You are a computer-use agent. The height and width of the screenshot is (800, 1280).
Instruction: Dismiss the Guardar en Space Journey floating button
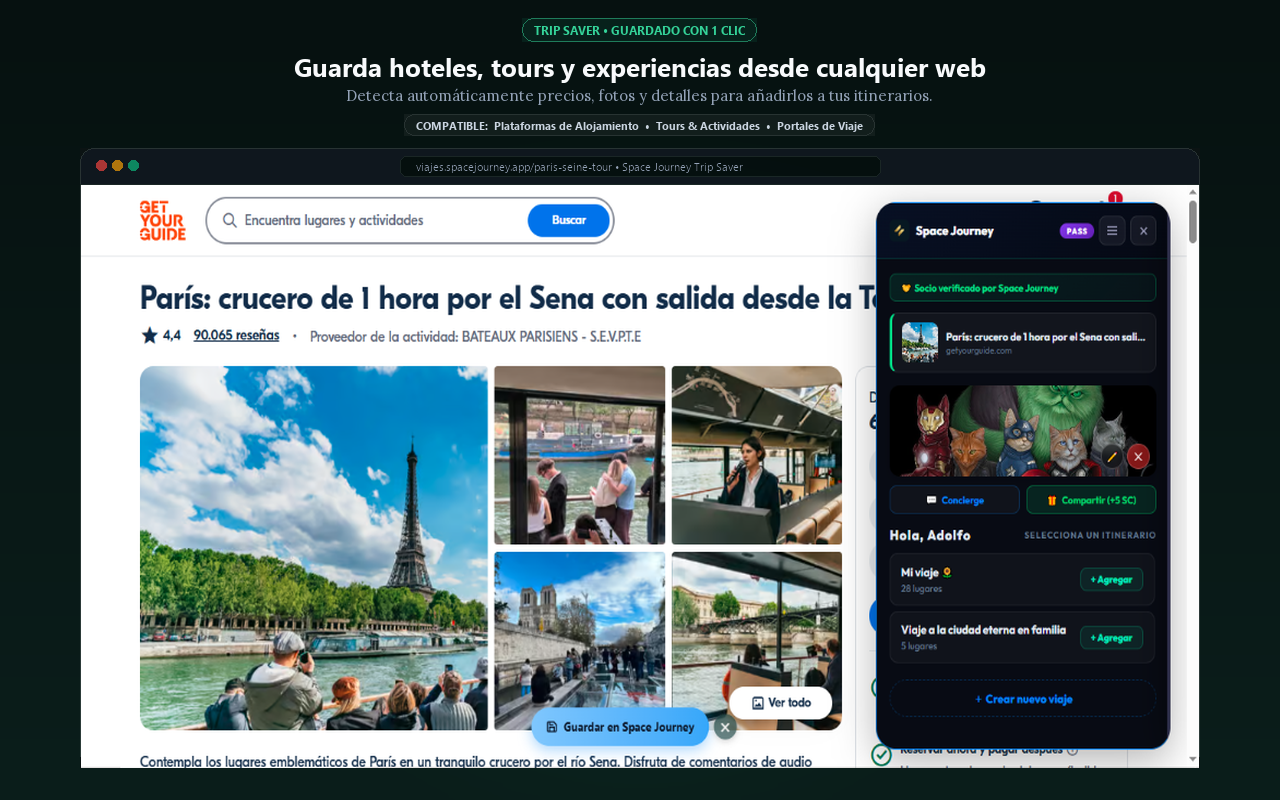[726, 727]
